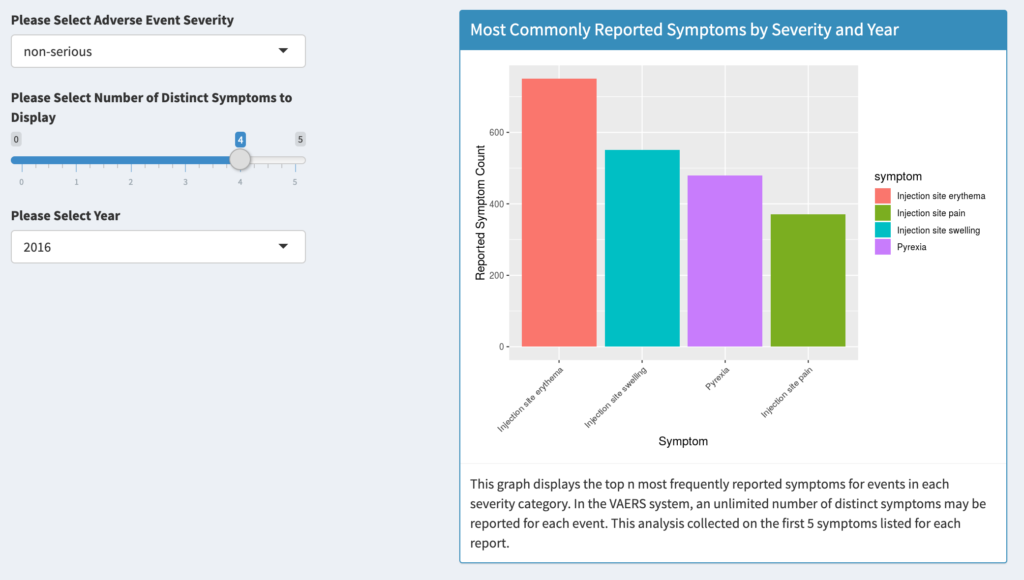
Task: Click the Pyrexia purple bar
Action: (x=725, y=261)
